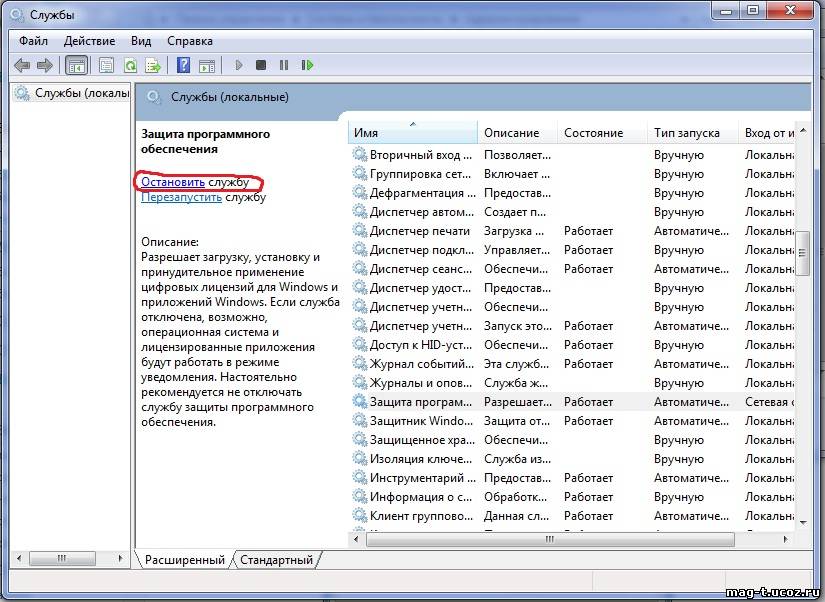825x602 pixels.
Task: Click the services list vertical scrollbar thumb
Action: click(803, 253)
